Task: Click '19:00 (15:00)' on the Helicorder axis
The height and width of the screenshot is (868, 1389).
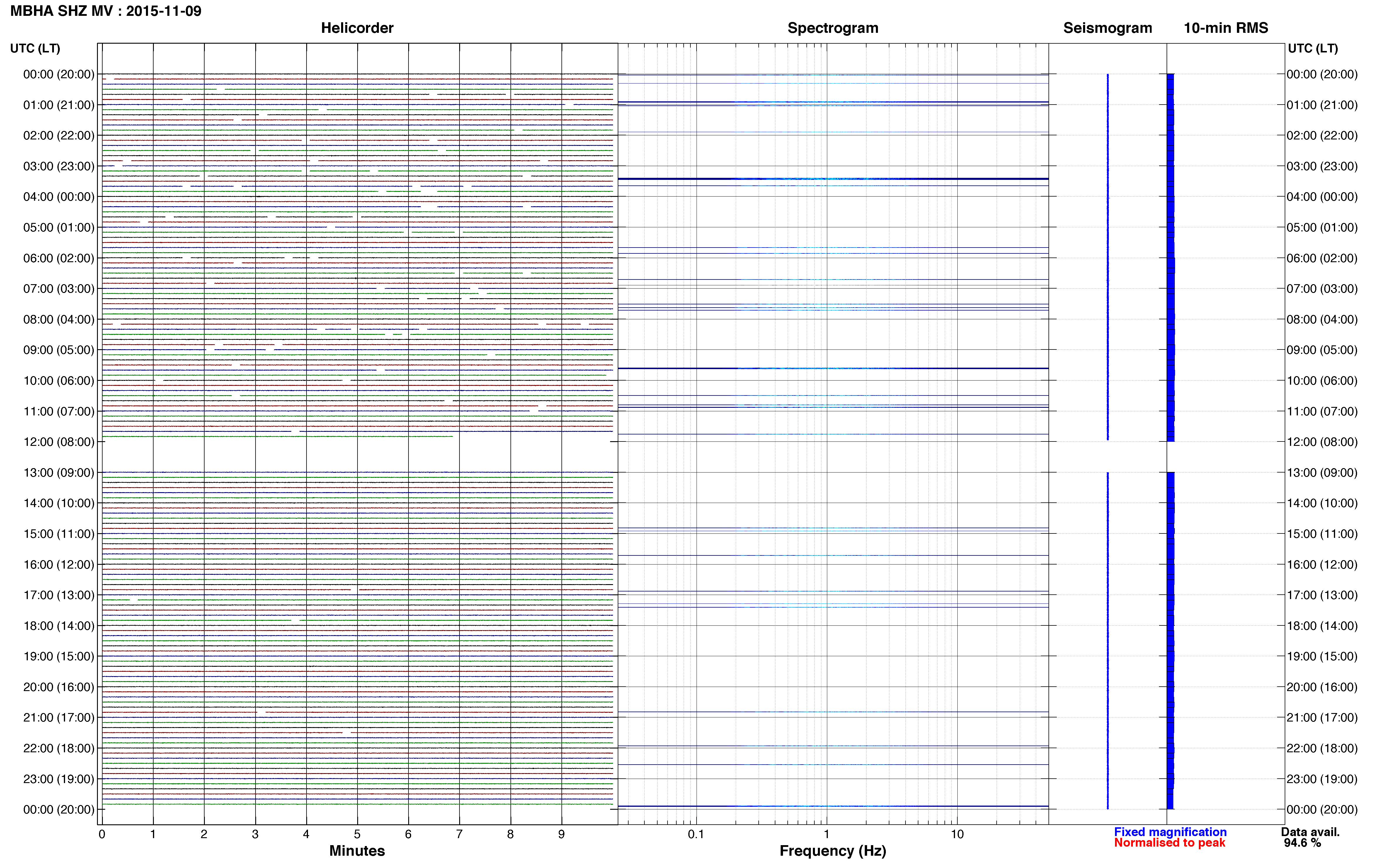Action: pyautogui.click(x=59, y=656)
